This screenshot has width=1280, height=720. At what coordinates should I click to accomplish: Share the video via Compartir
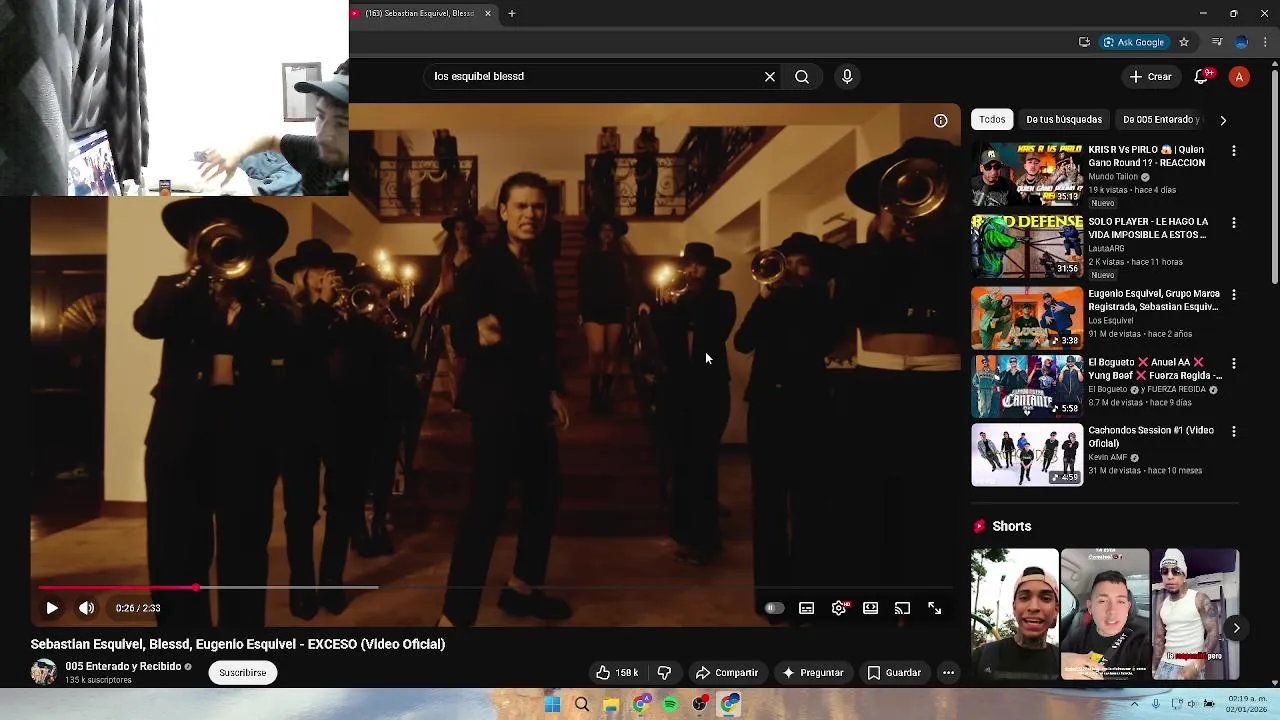coord(727,673)
